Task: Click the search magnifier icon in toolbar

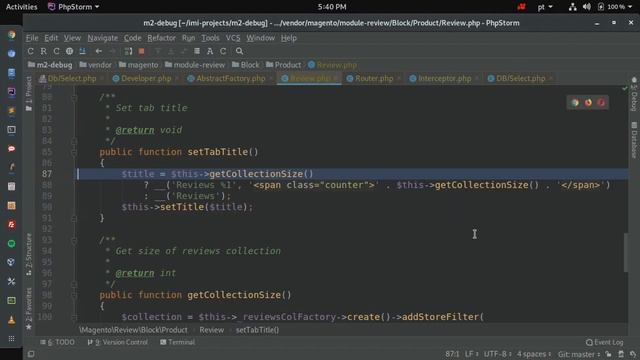Action: click(239, 51)
